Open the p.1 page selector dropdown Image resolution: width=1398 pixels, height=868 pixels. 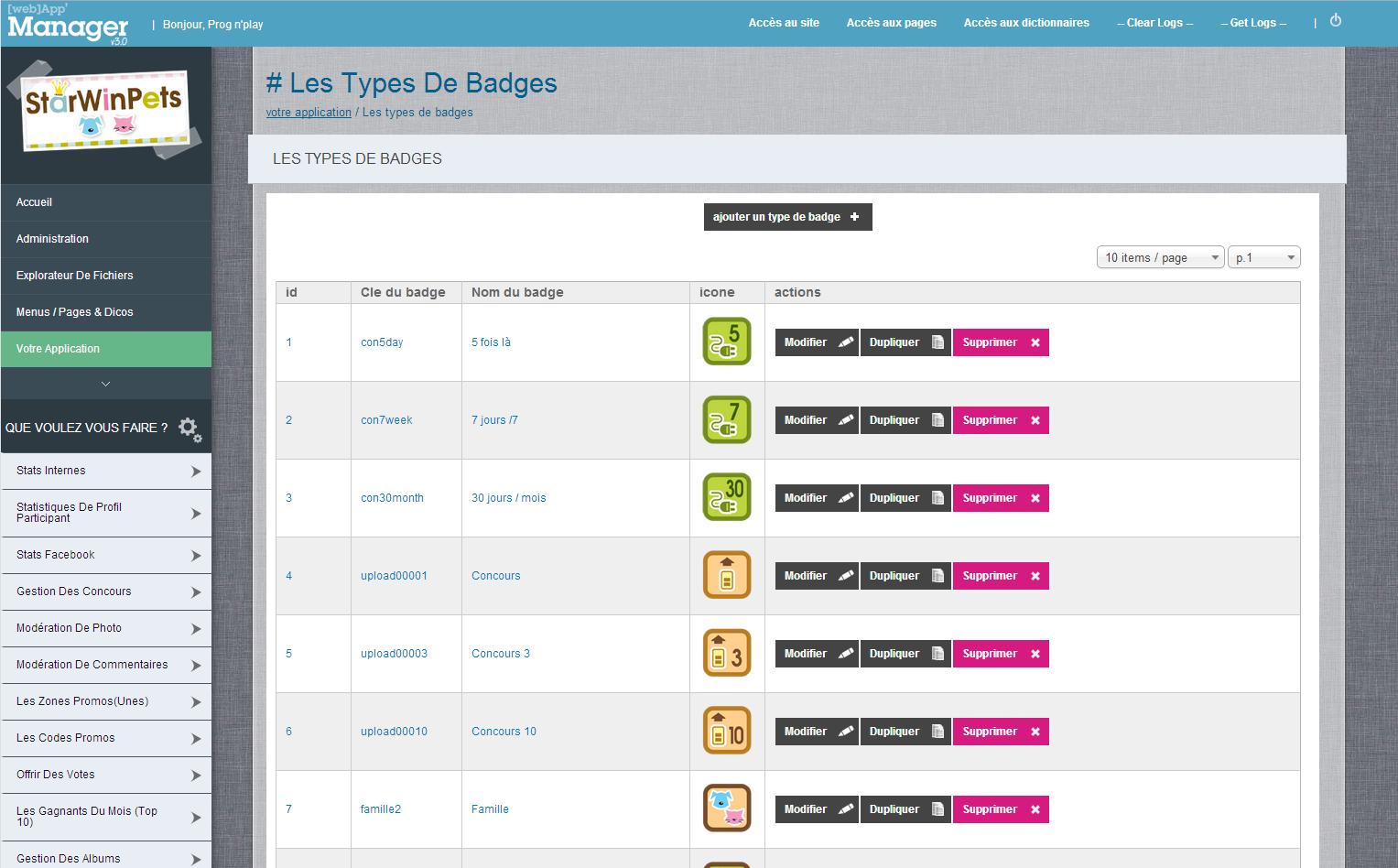pos(1263,258)
